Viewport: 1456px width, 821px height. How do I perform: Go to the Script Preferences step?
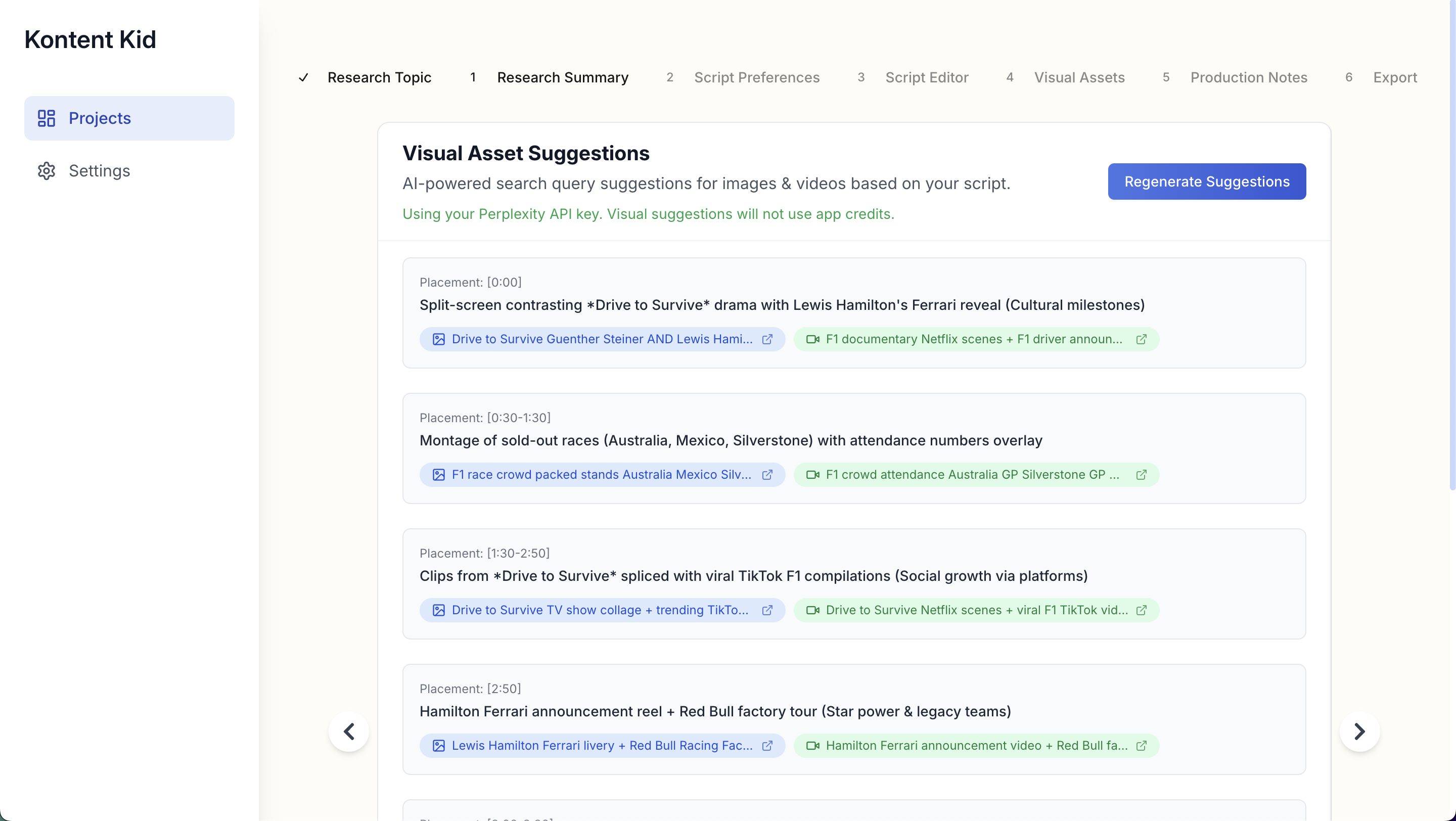click(756, 77)
